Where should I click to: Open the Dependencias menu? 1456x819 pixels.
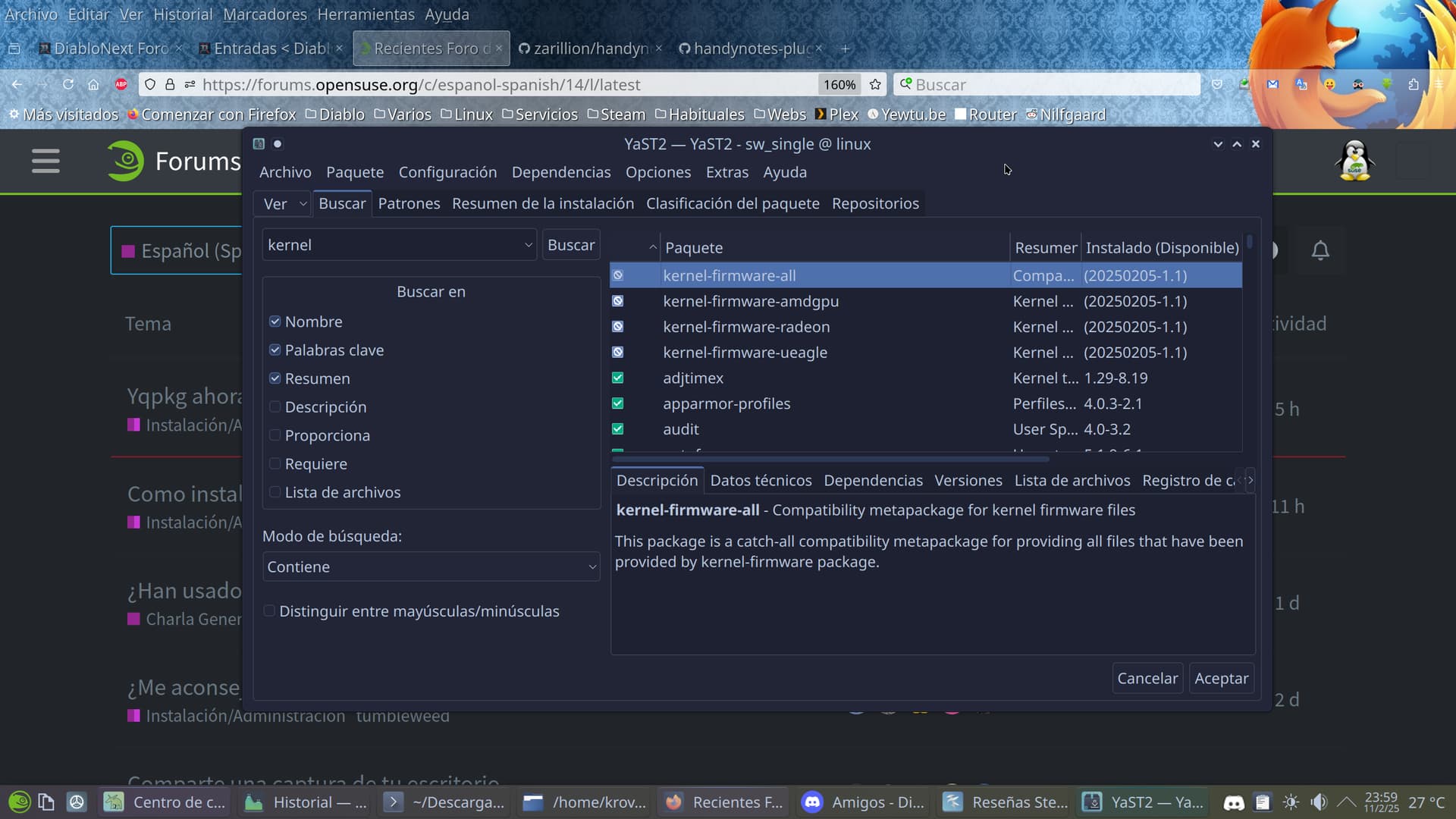[x=560, y=172]
